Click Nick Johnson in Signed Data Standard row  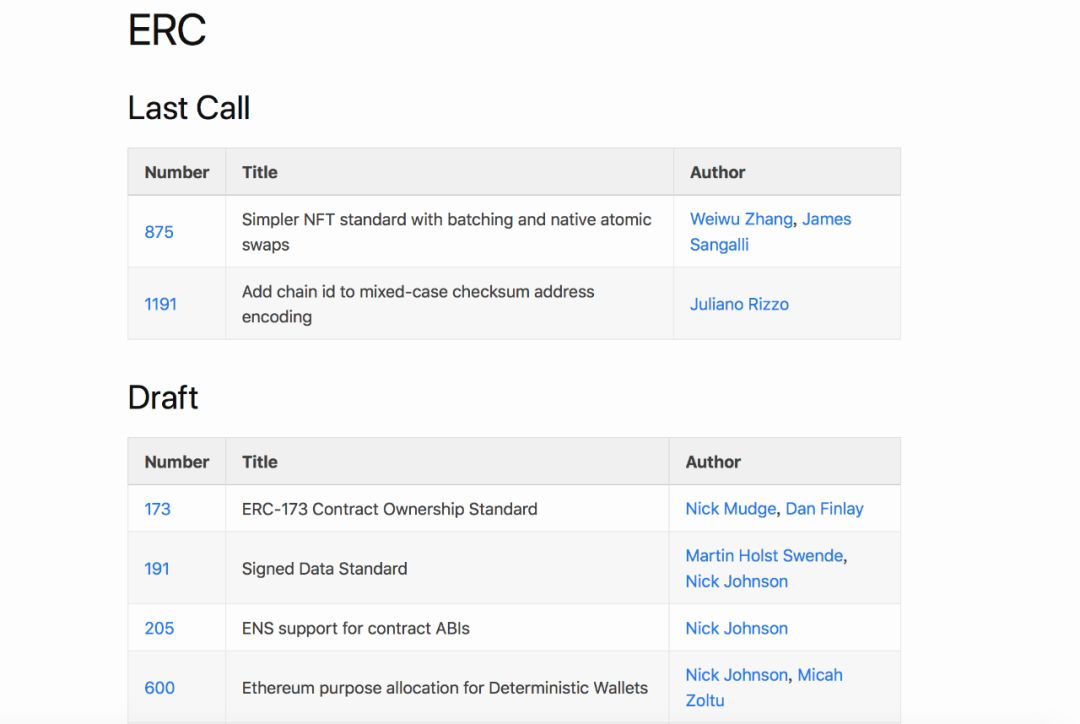click(x=736, y=582)
